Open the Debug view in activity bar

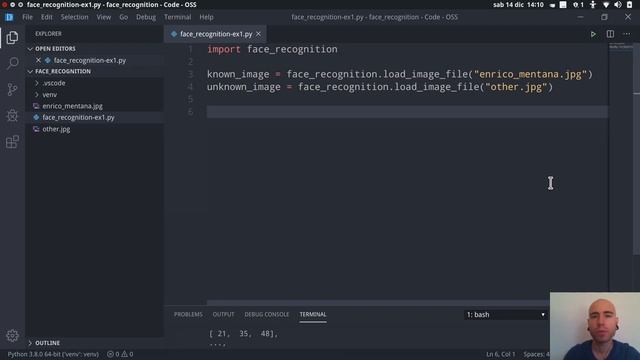pos(12,116)
